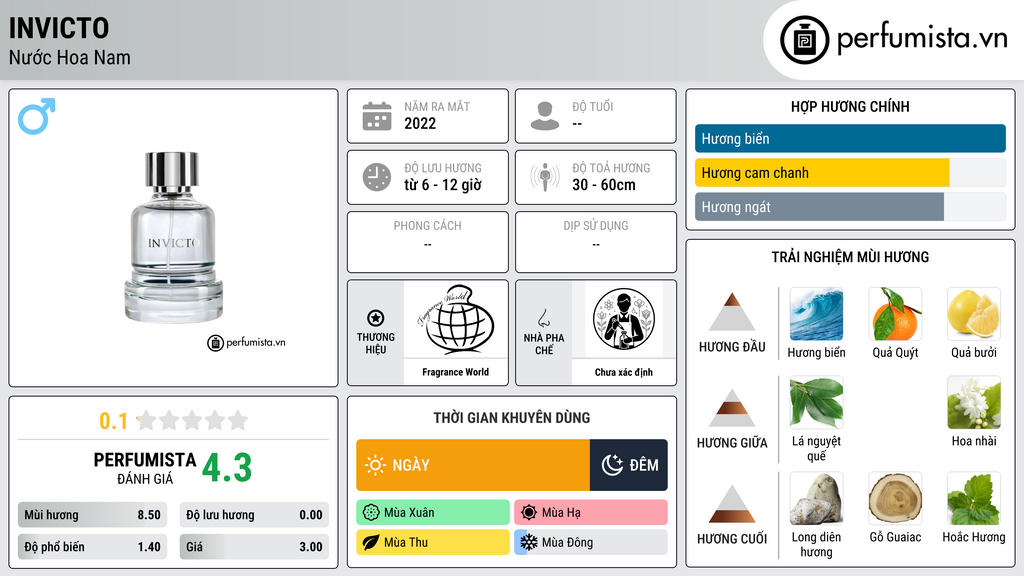Click the 'Chưa xác định' perfumer label

coord(624,372)
